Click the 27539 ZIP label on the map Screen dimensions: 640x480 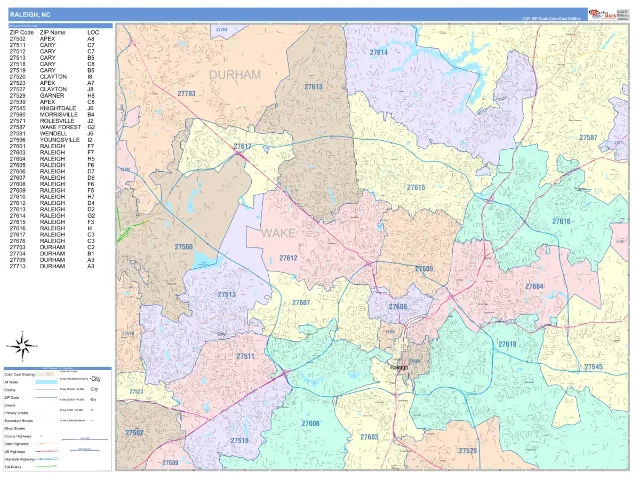170,463
